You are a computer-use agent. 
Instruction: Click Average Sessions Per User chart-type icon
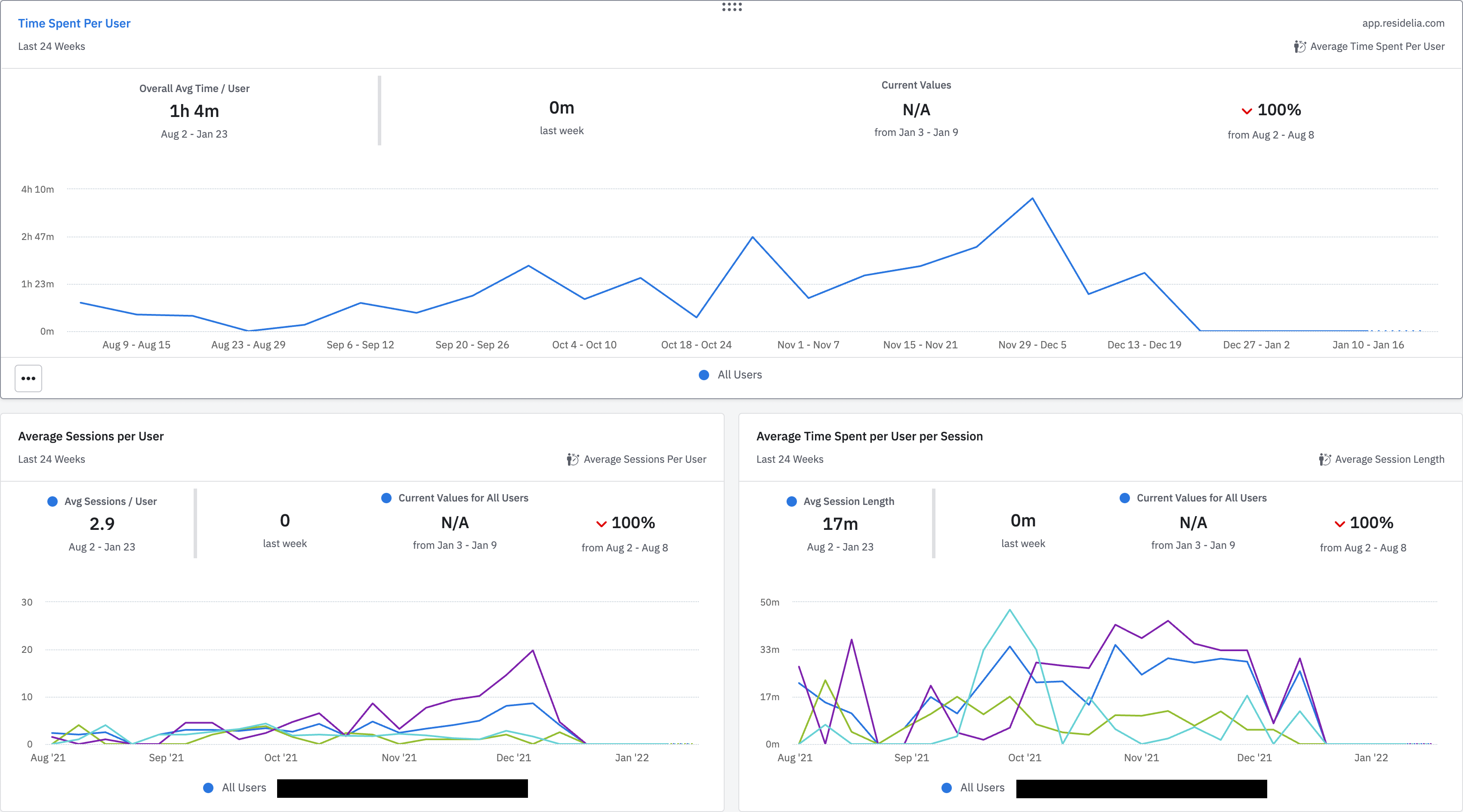coord(572,459)
